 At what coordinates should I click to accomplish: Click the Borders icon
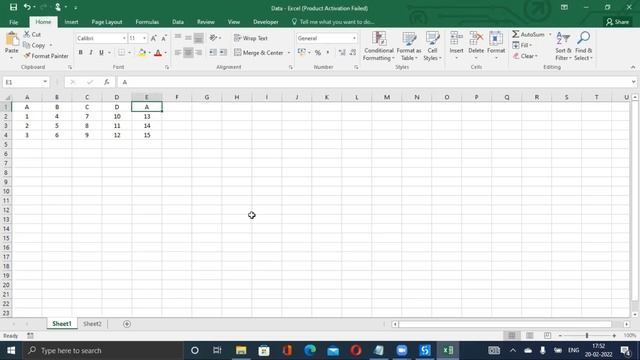[121, 53]
